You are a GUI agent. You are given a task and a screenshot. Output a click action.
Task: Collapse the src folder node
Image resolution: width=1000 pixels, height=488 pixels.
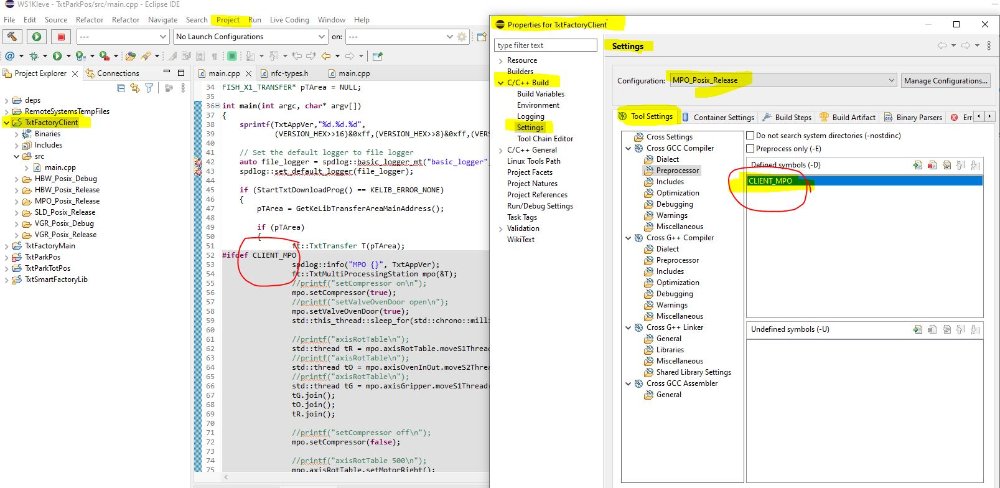(17, 156)
